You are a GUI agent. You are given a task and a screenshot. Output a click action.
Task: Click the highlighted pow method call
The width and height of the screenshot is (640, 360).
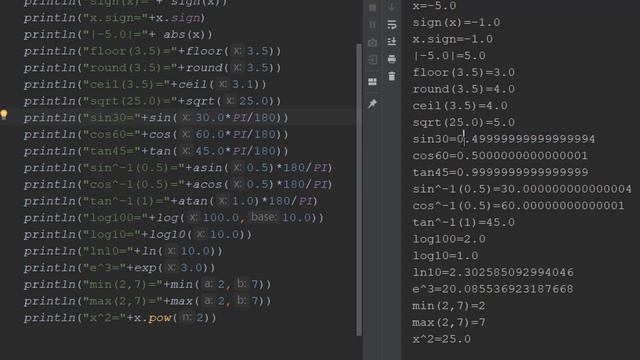(160, 318)
